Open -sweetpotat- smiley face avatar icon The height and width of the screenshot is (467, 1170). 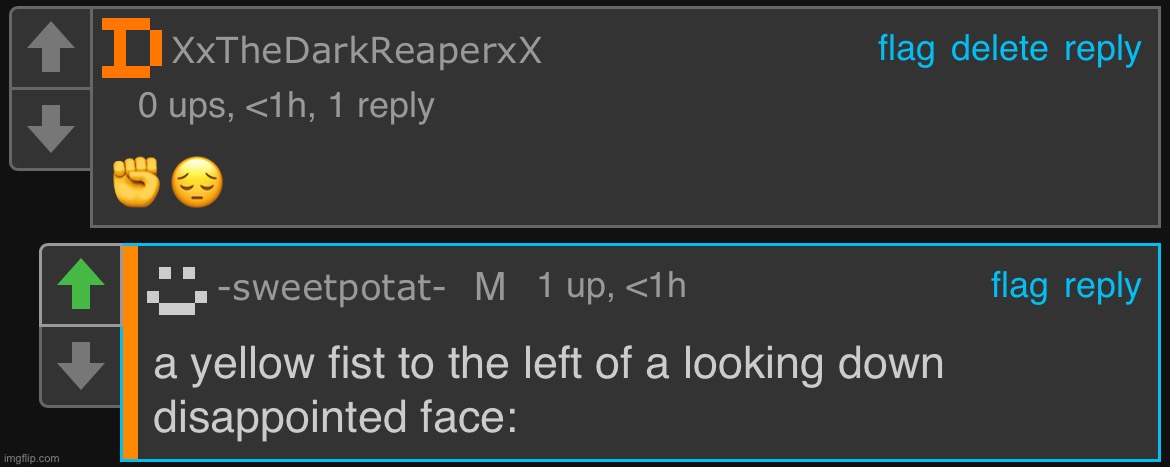click(176, 287)
